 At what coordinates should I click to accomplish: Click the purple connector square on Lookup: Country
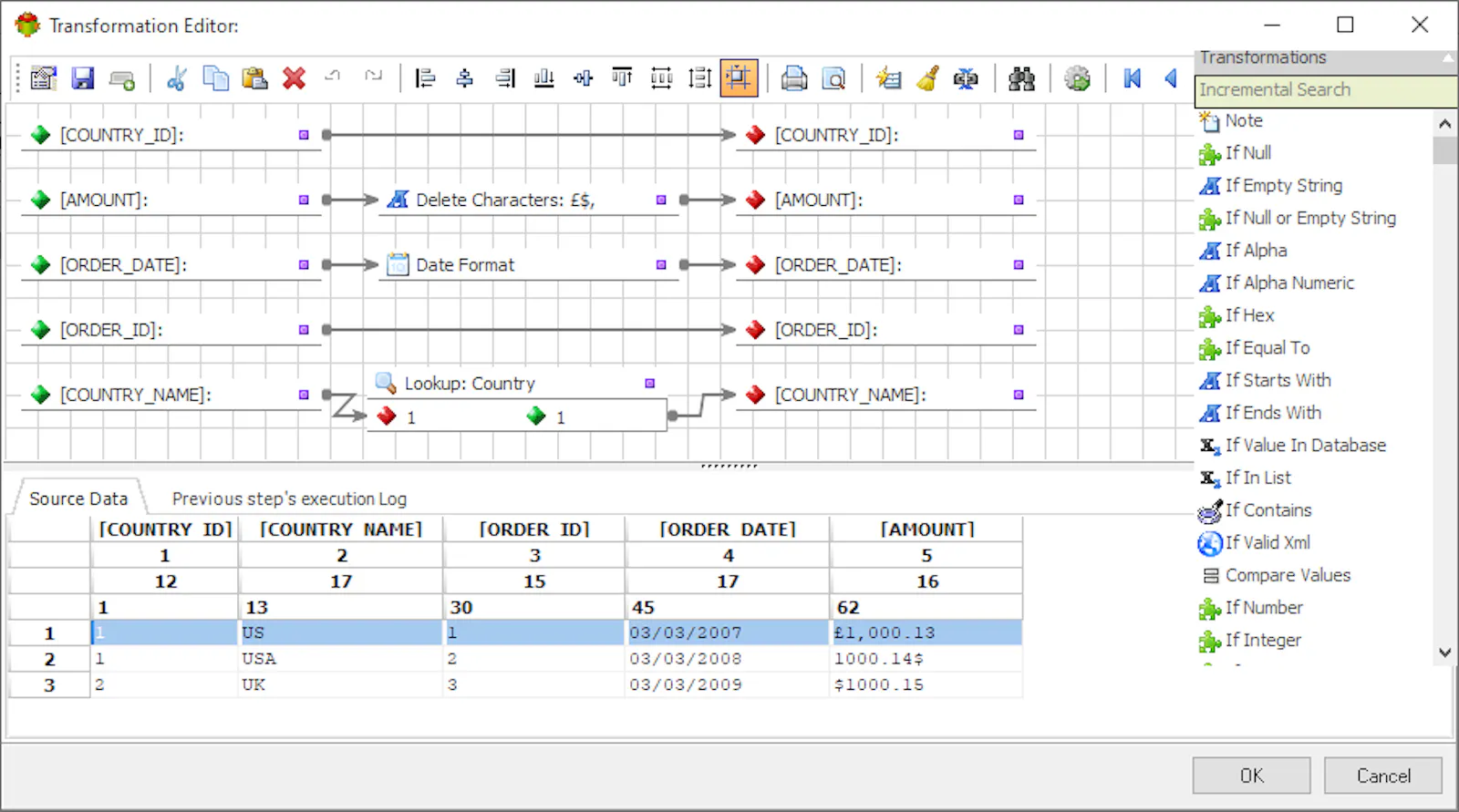pyautogui.click(x=650, y=384)
